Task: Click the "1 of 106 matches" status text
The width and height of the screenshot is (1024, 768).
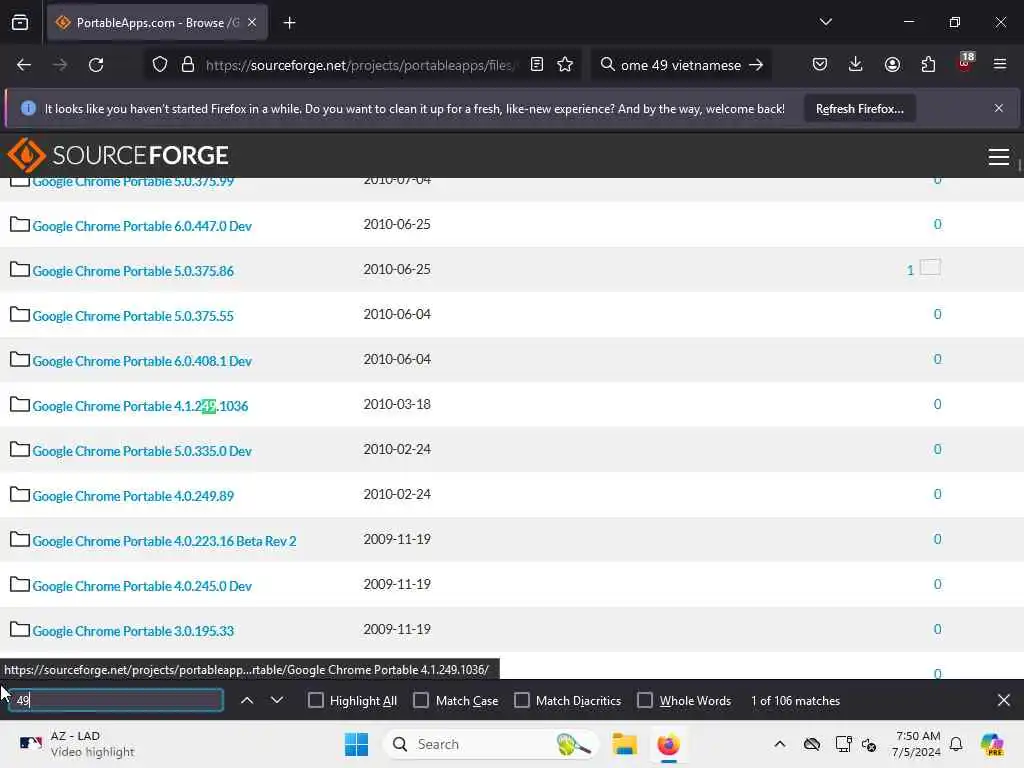Action: [795, 701]
